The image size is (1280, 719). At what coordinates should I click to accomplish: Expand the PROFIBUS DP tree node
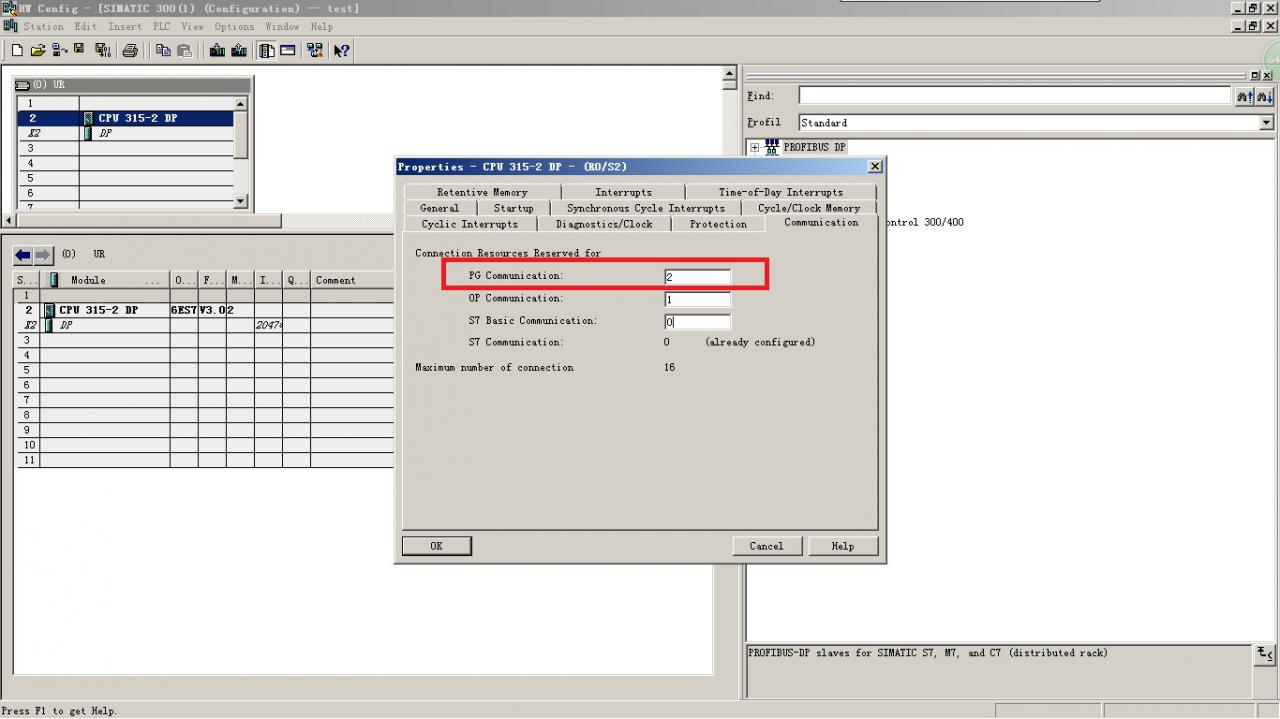point(755,148)
